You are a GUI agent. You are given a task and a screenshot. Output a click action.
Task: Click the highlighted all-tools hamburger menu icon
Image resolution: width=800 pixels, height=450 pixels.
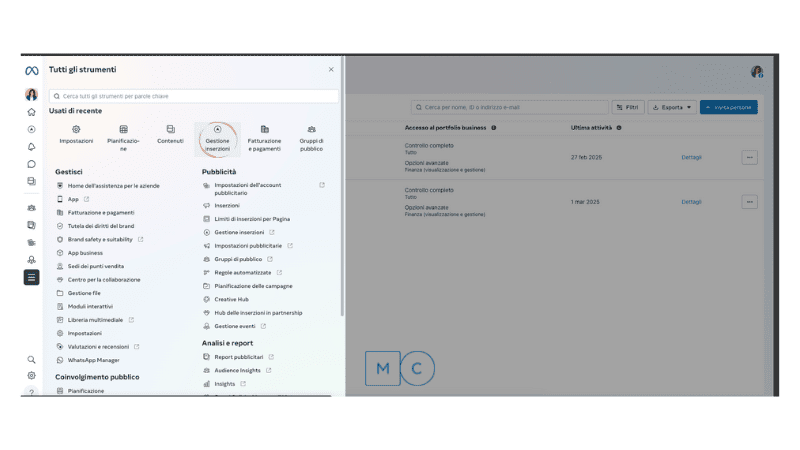click(x=32, y=277)
